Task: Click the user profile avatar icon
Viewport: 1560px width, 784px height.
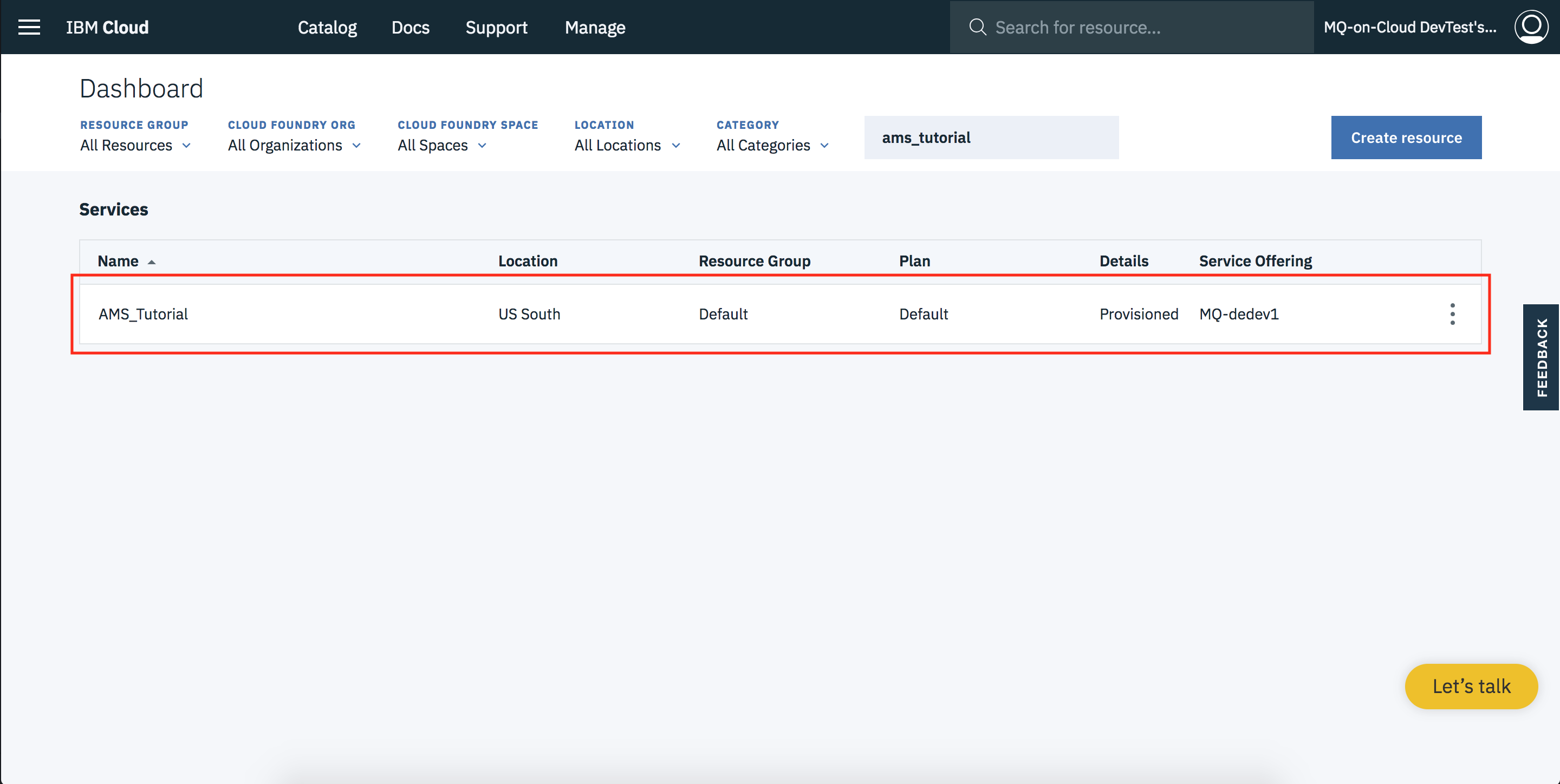Action: click(x=1531, y=27)
